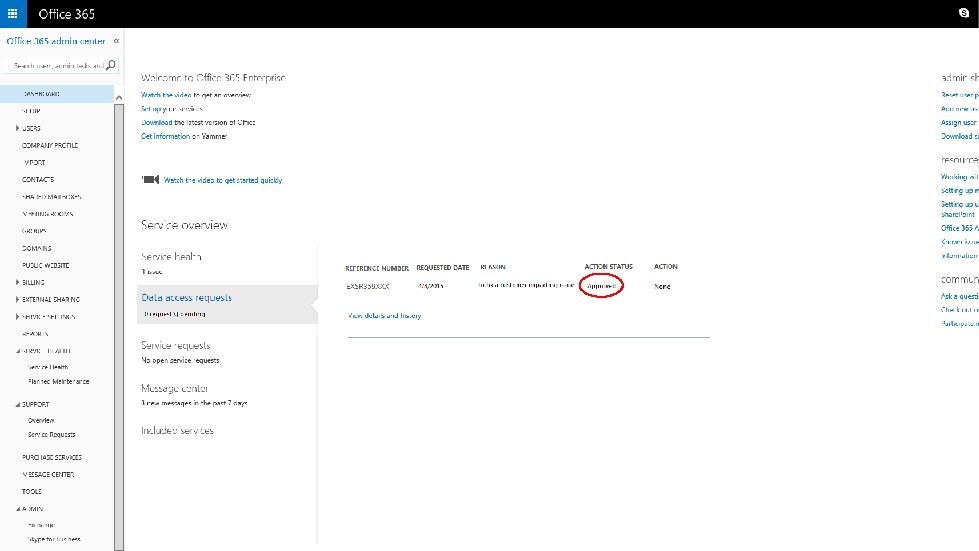Open MEETING ROOMS in the navigation
Viewport: 979px width, 551px height.
[x=47, y=214]
